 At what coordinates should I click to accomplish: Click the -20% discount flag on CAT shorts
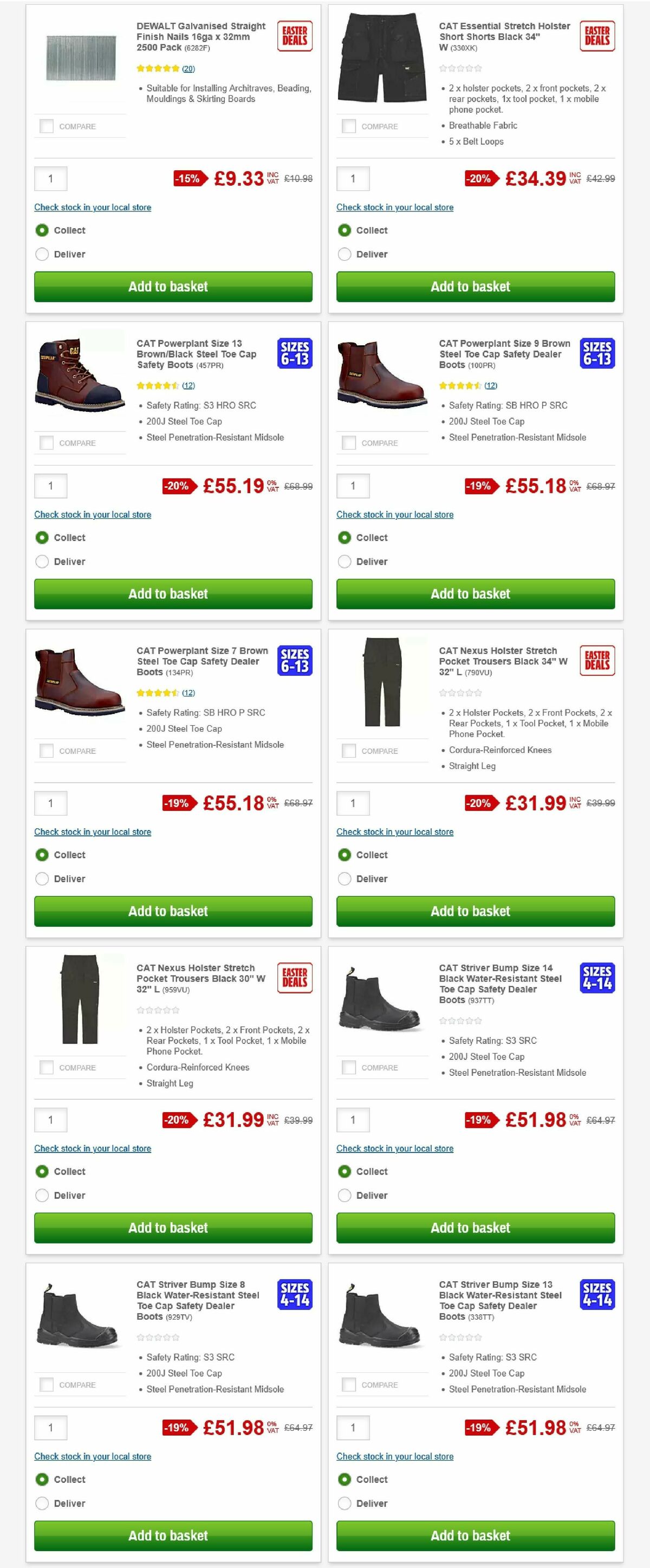[x=479, y=179]
